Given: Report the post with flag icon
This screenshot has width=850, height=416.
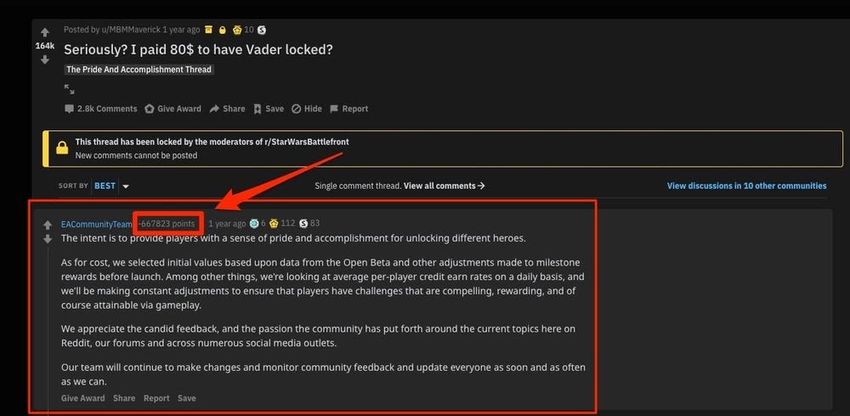Looking at the screenshot, I should tap(349, 108).
